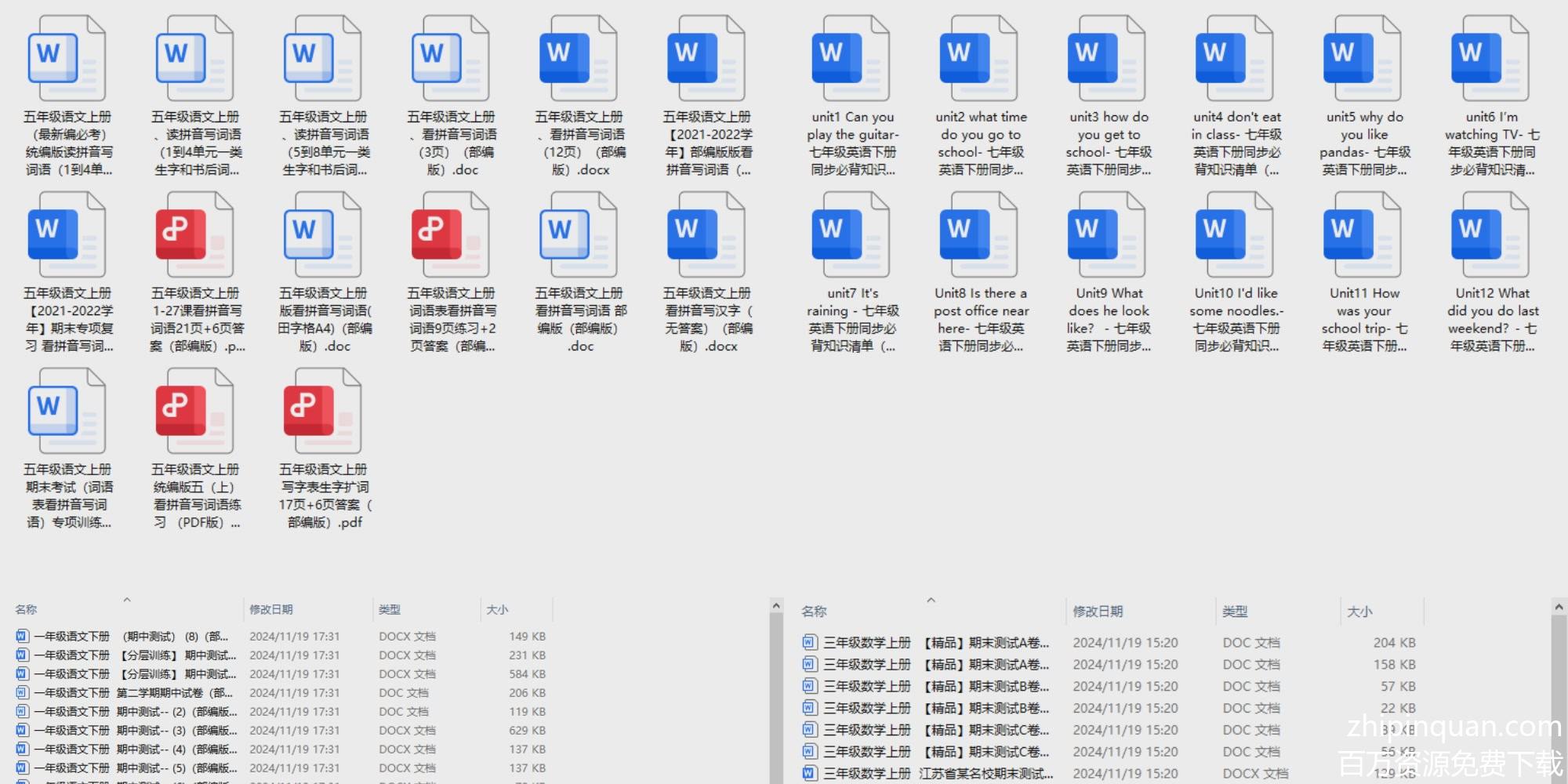1568x784 pixels.
Task: Click scroll-up arrow of left file list
Action: 776,606
